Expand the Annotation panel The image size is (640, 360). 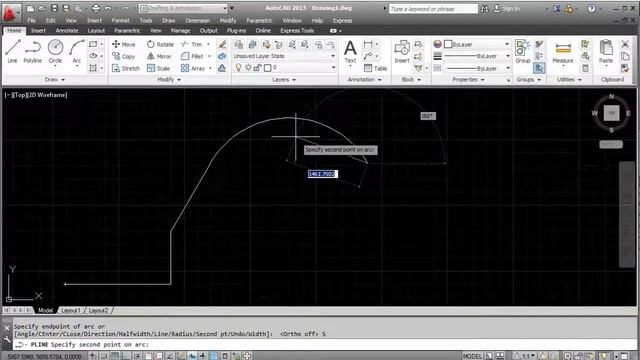[x=364, y=80]
